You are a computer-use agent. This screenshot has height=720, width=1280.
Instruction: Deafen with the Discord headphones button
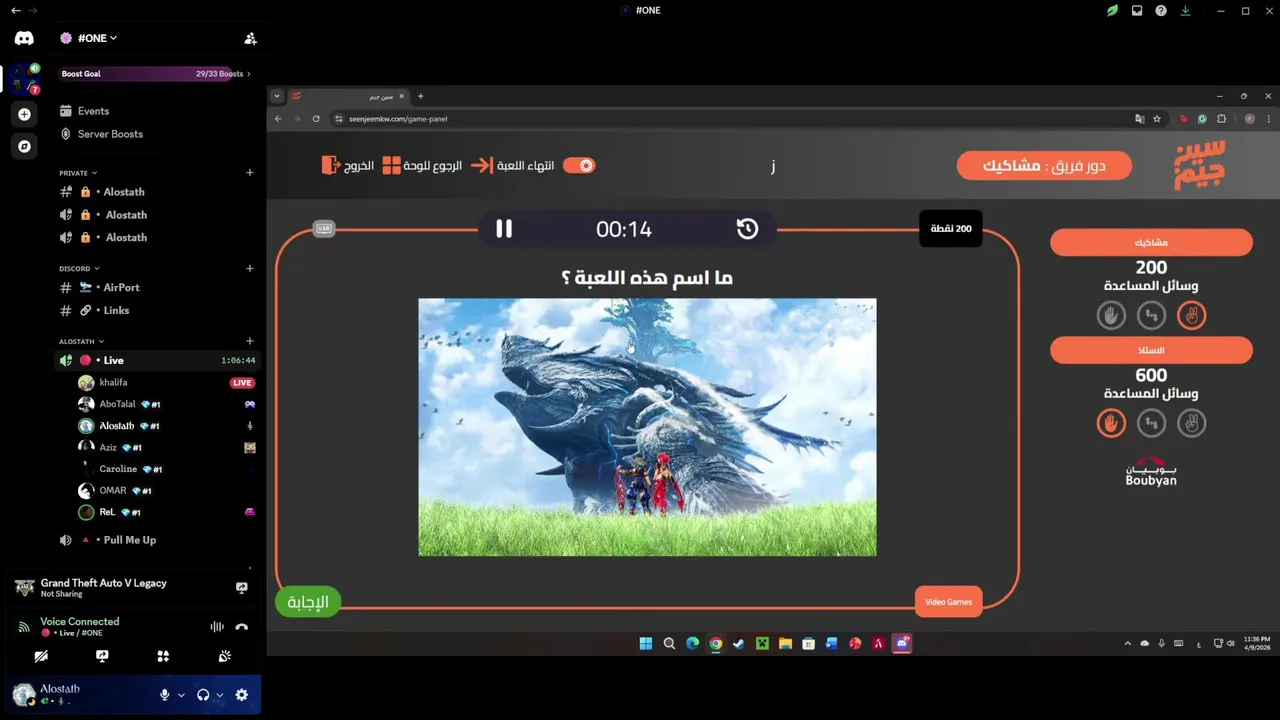point(203,695)
